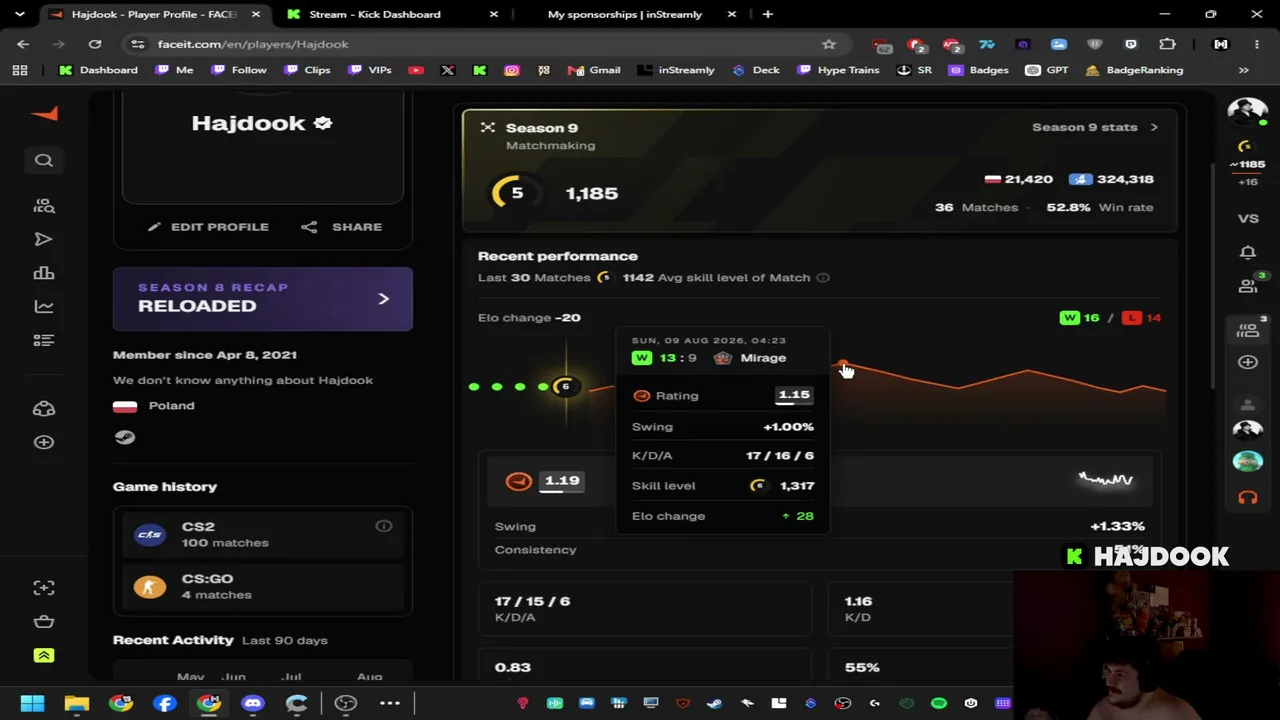This screenshot has height=720, width=1280.
Task: Click the paper-plane play icon in the sidebar
Action: click(43, 239)
